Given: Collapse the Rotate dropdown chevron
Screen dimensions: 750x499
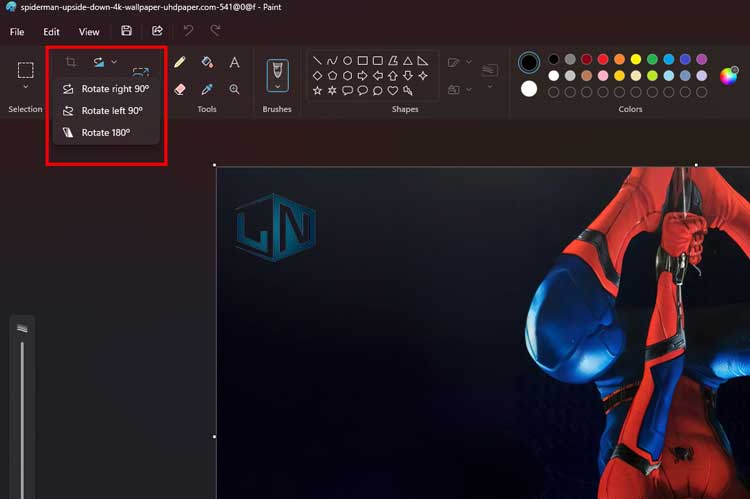Looking at the screenshot, I should (114, 62).
